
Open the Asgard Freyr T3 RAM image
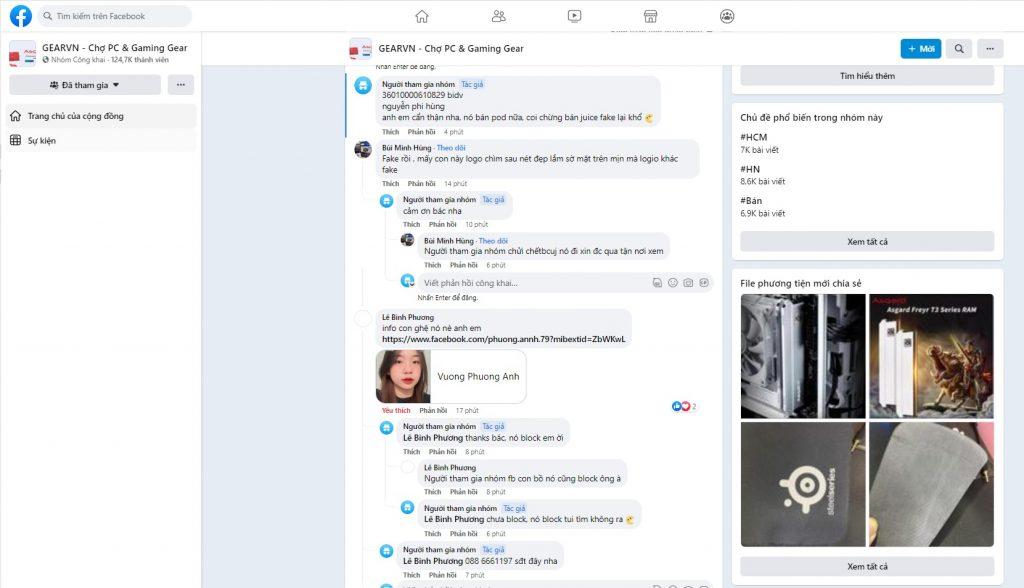[931, 356]
